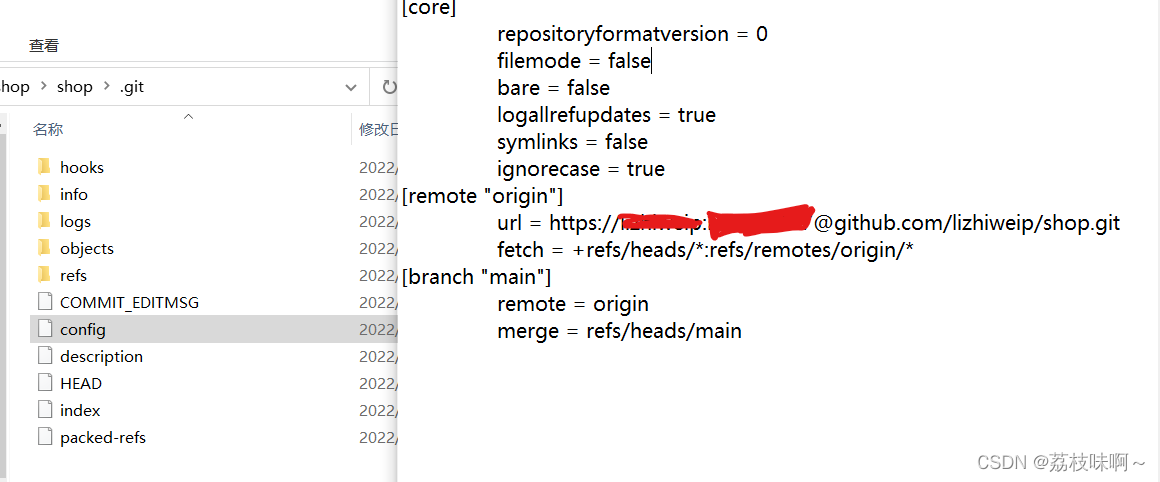
Task: Select the refs folder name
Action: 73,275
